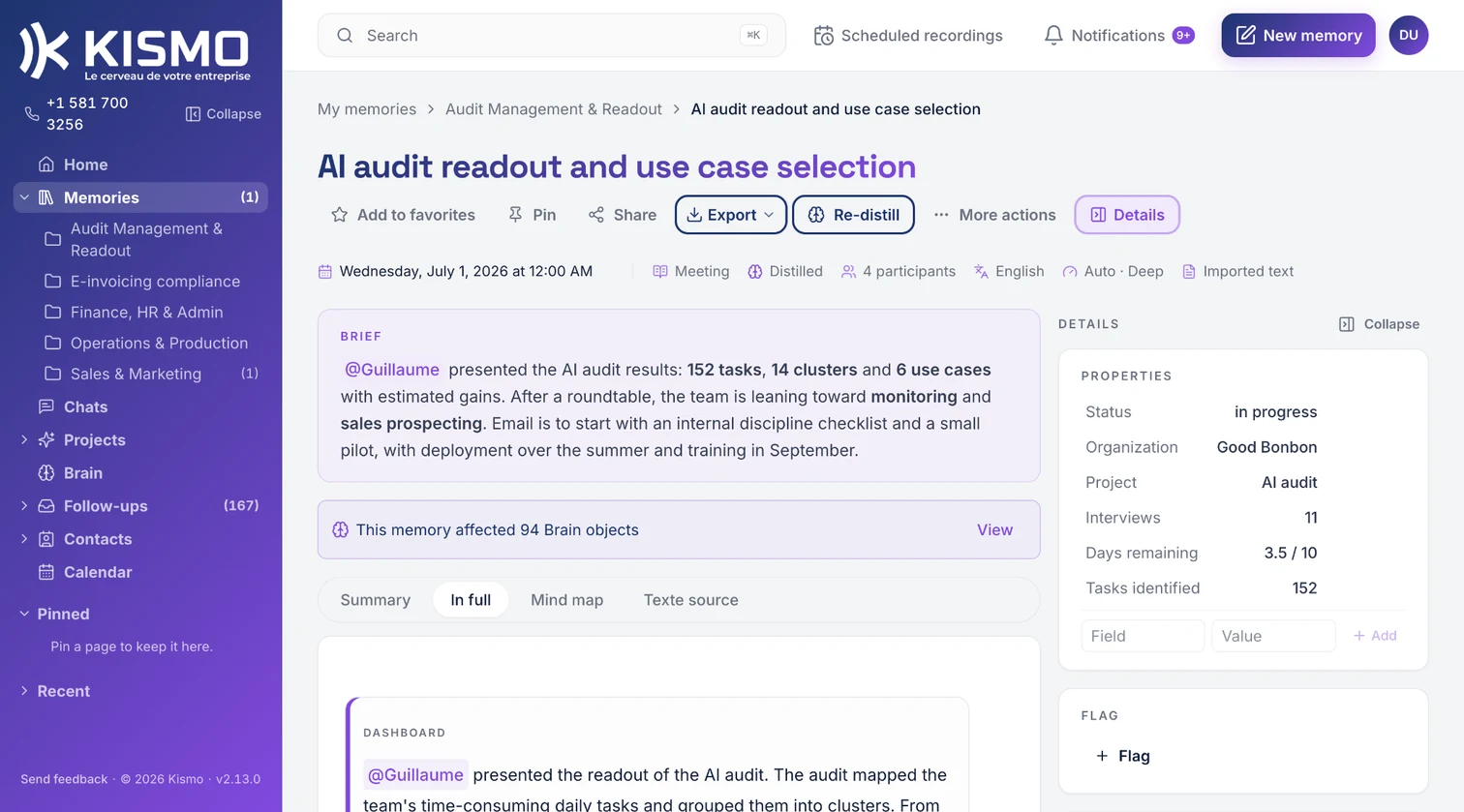
Task: Click the Notifications bell icon
Action: click(1053, 36)
